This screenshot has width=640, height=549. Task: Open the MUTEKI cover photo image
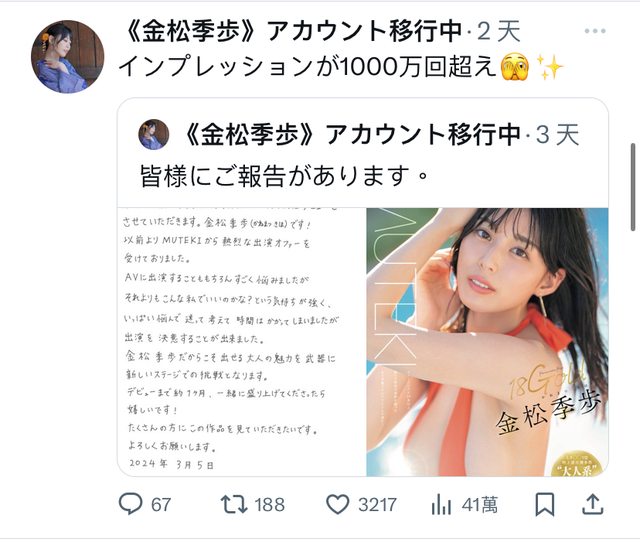[487, 342]
